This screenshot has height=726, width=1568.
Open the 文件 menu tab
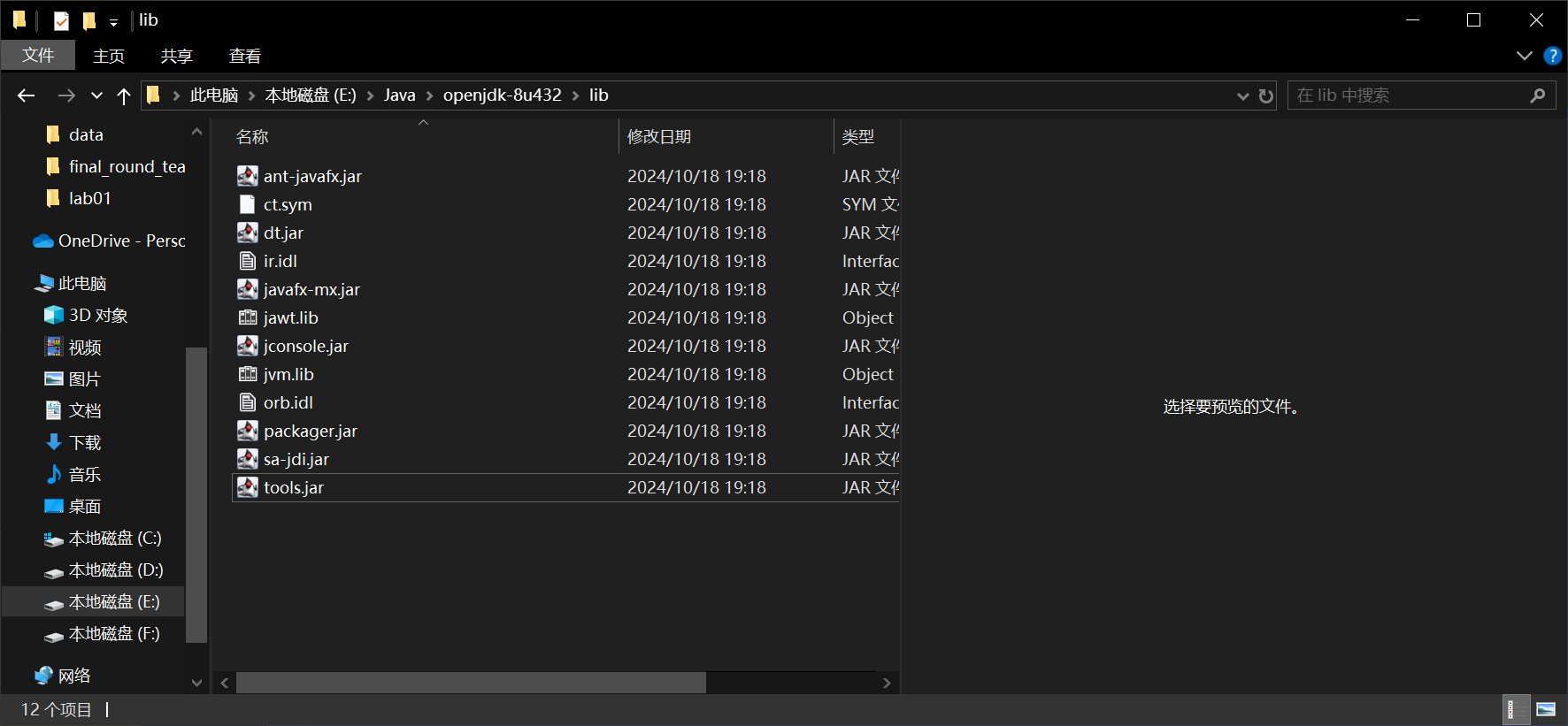pos(38,55)
